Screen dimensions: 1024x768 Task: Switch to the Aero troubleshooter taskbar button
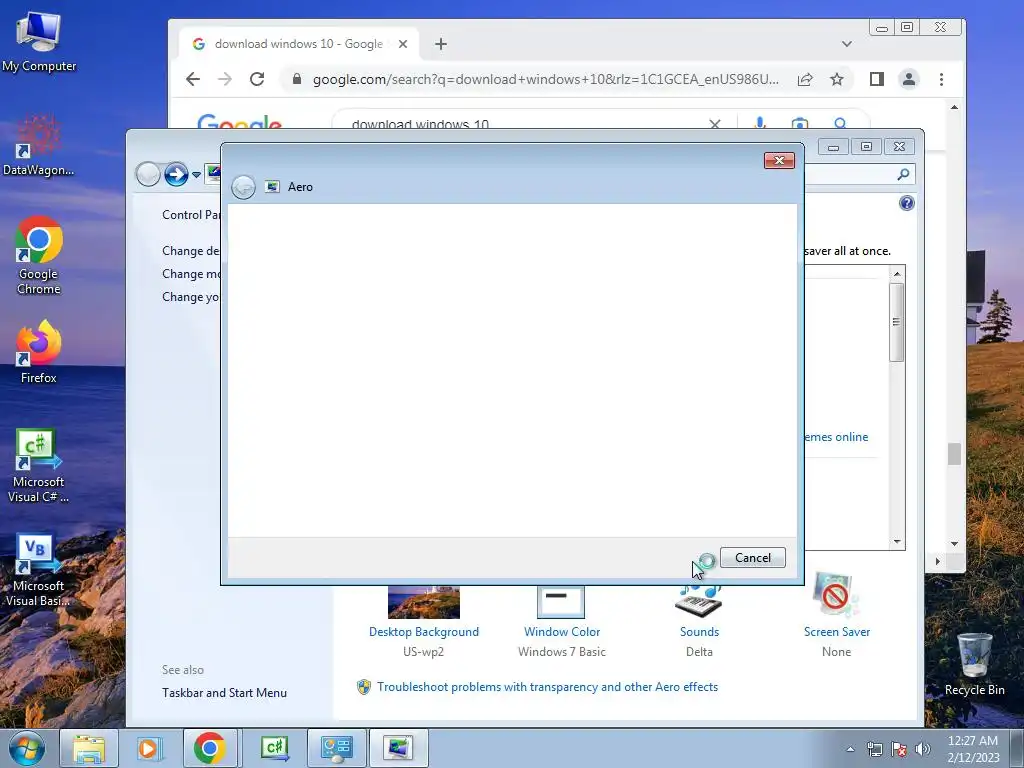click(x=398, y=748)
